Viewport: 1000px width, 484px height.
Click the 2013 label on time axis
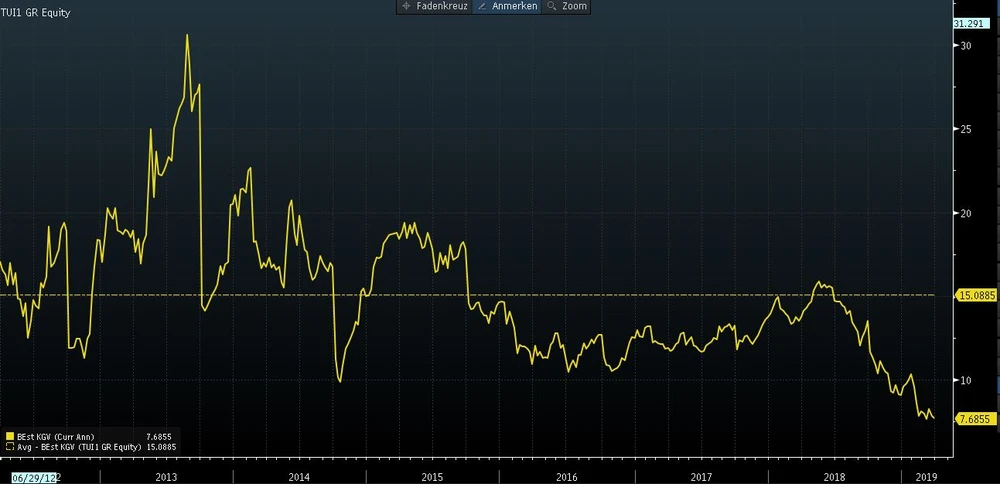(x=166, y=477)
